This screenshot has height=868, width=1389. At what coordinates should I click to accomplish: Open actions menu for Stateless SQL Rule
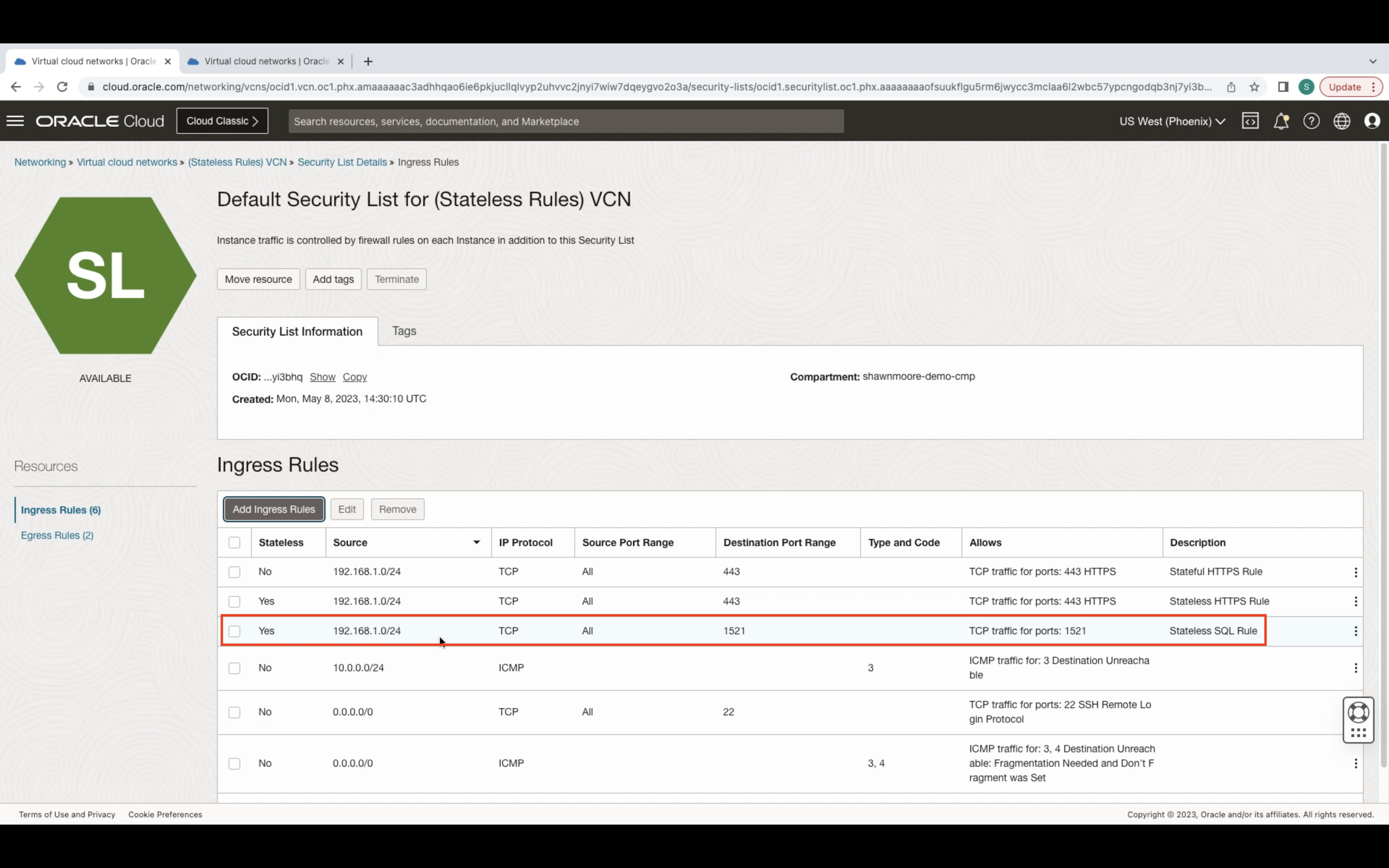click(1356, 631)
